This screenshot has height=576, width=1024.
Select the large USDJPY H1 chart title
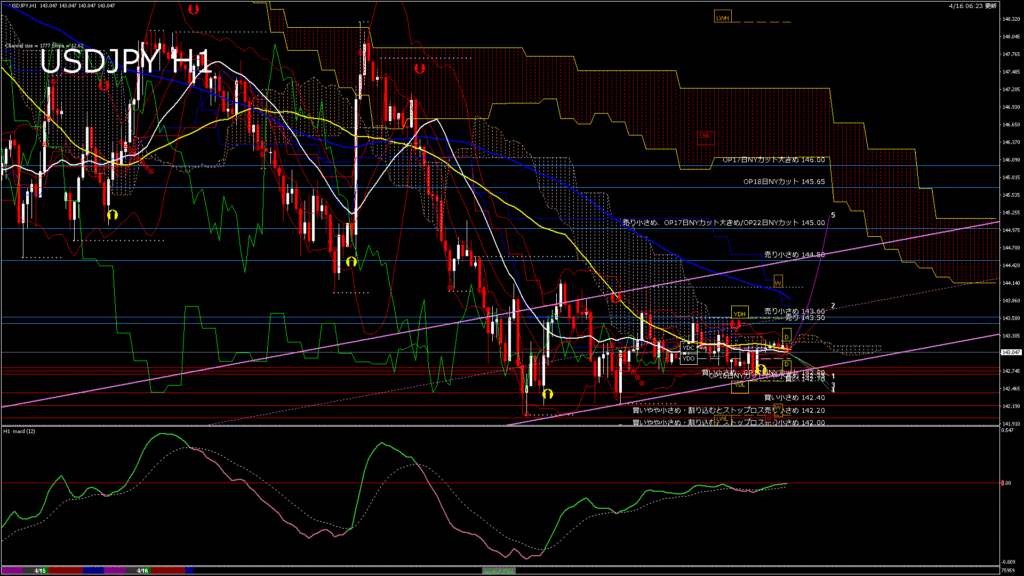125,62
